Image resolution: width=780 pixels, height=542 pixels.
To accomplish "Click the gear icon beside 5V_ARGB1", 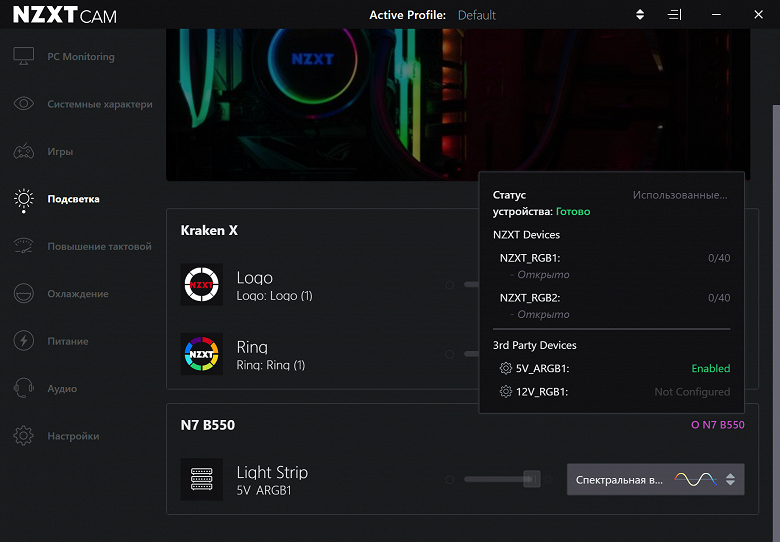I will pyautogui.click(x=505, y=368).
